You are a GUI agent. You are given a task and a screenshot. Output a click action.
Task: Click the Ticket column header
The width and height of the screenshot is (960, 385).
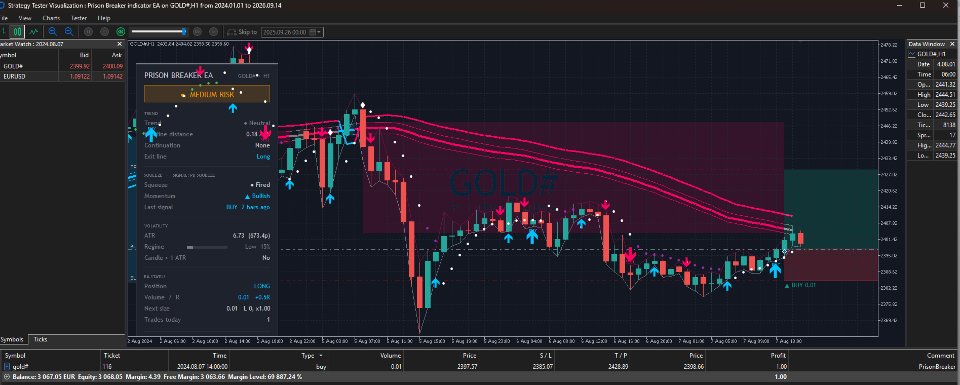111,355
